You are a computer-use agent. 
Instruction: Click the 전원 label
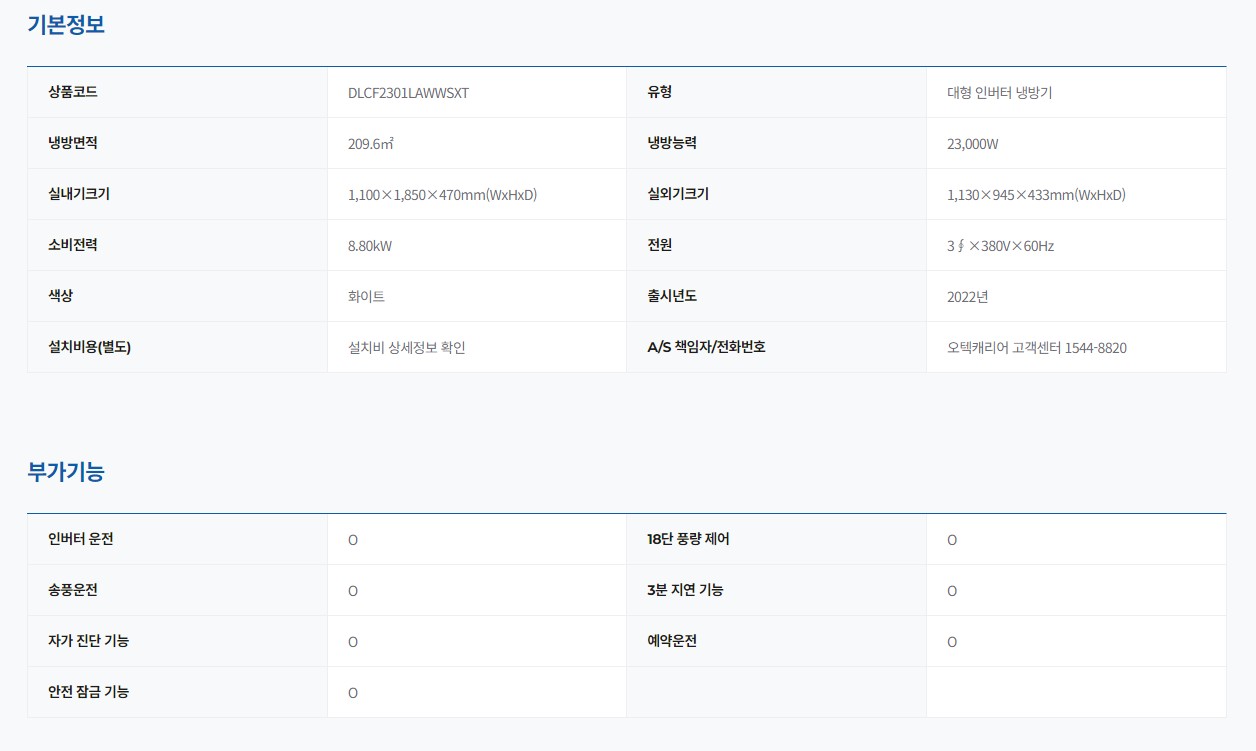[660, 245]
